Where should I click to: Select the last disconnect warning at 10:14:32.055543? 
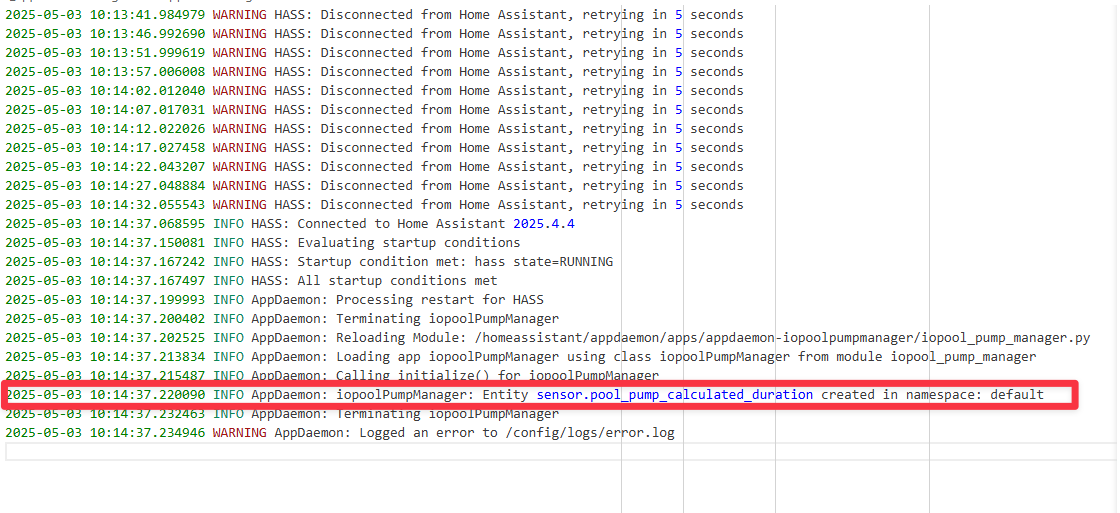point(374,204)
